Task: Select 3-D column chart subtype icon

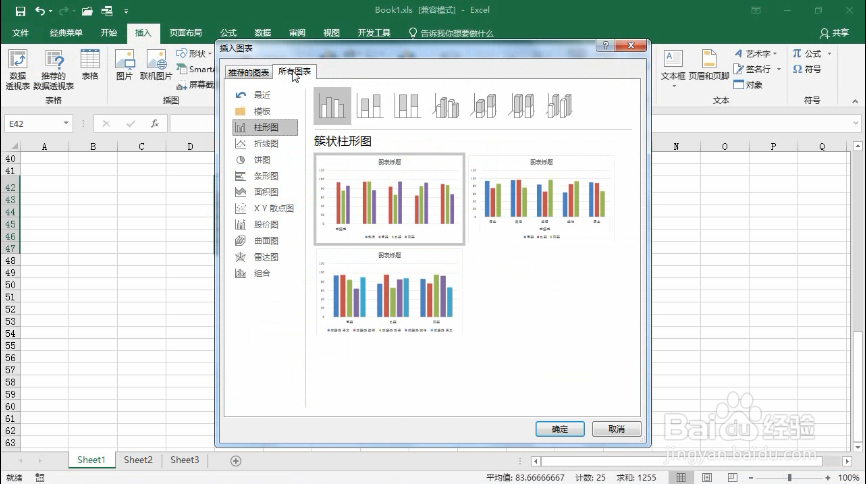Action: tap(559, 105)
